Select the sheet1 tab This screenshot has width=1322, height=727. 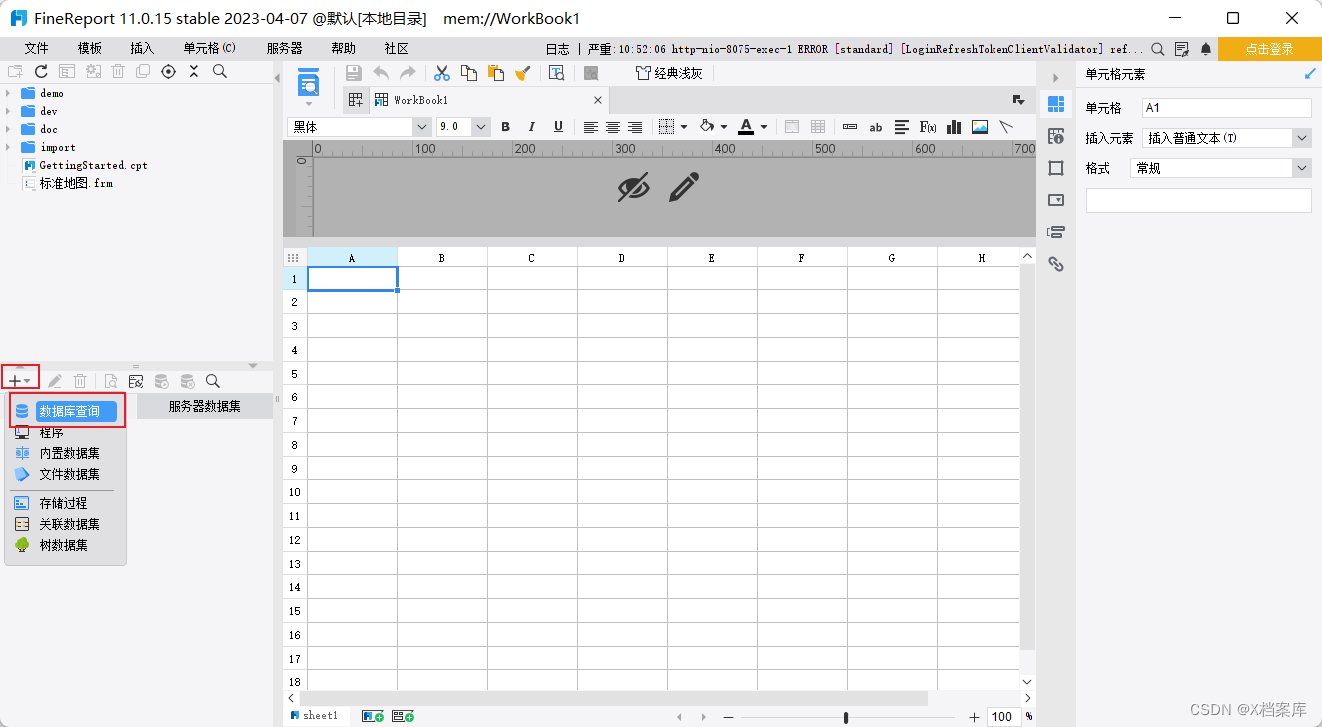(315, 716)
